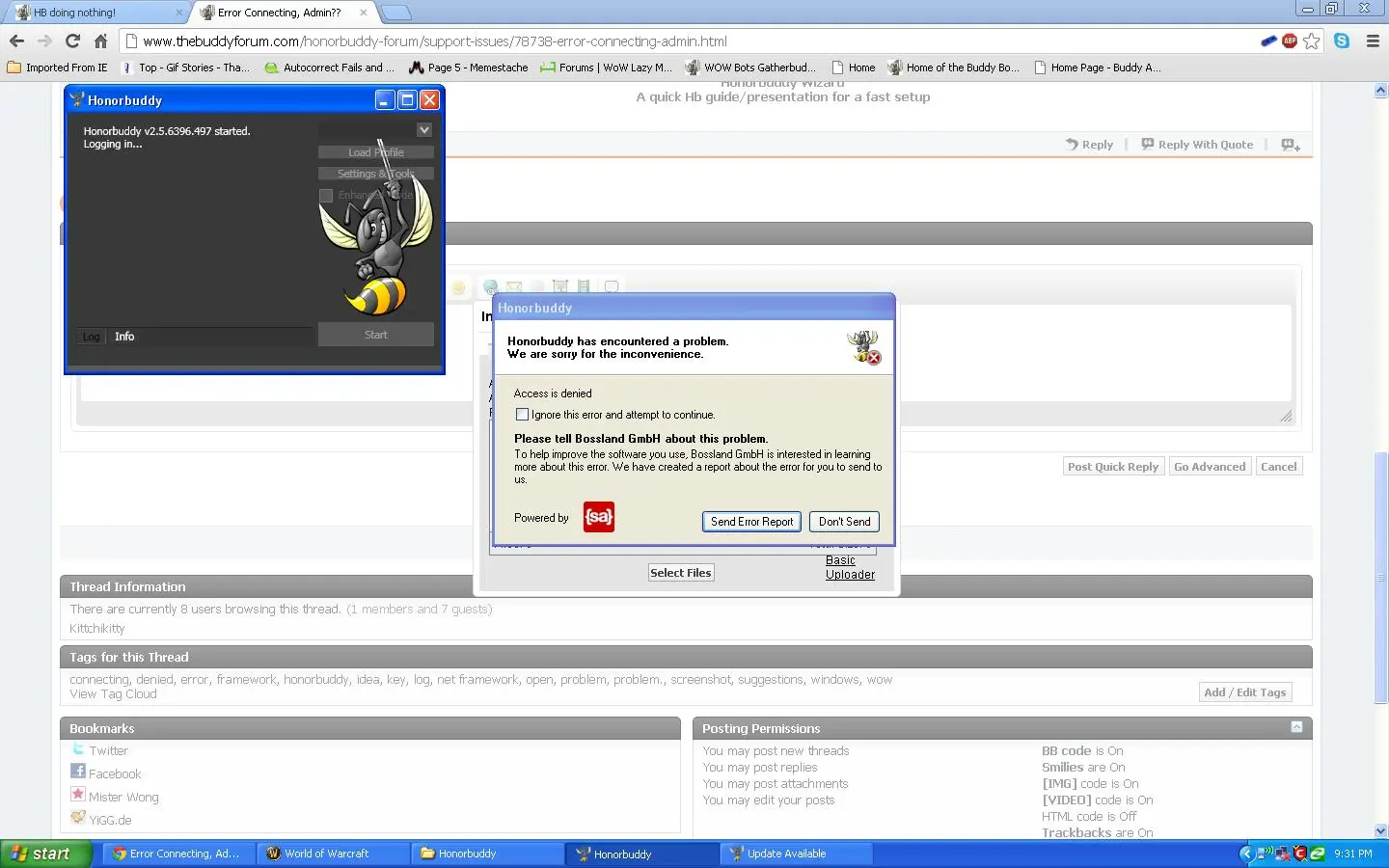This screenshot has height=868, width=1389.
Task: Click Go Advanced button
Action: coord(1210,467)
